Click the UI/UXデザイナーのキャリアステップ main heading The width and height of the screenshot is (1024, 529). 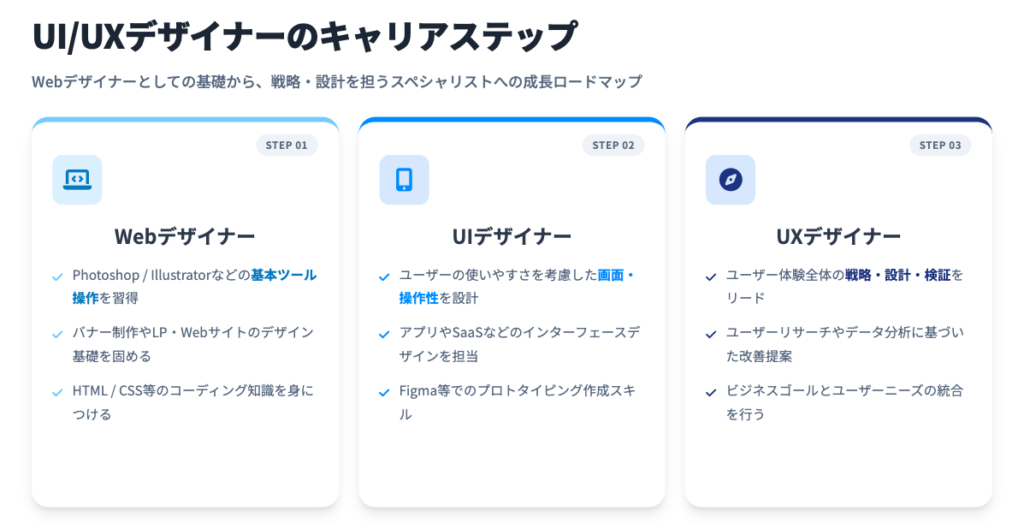304,37
